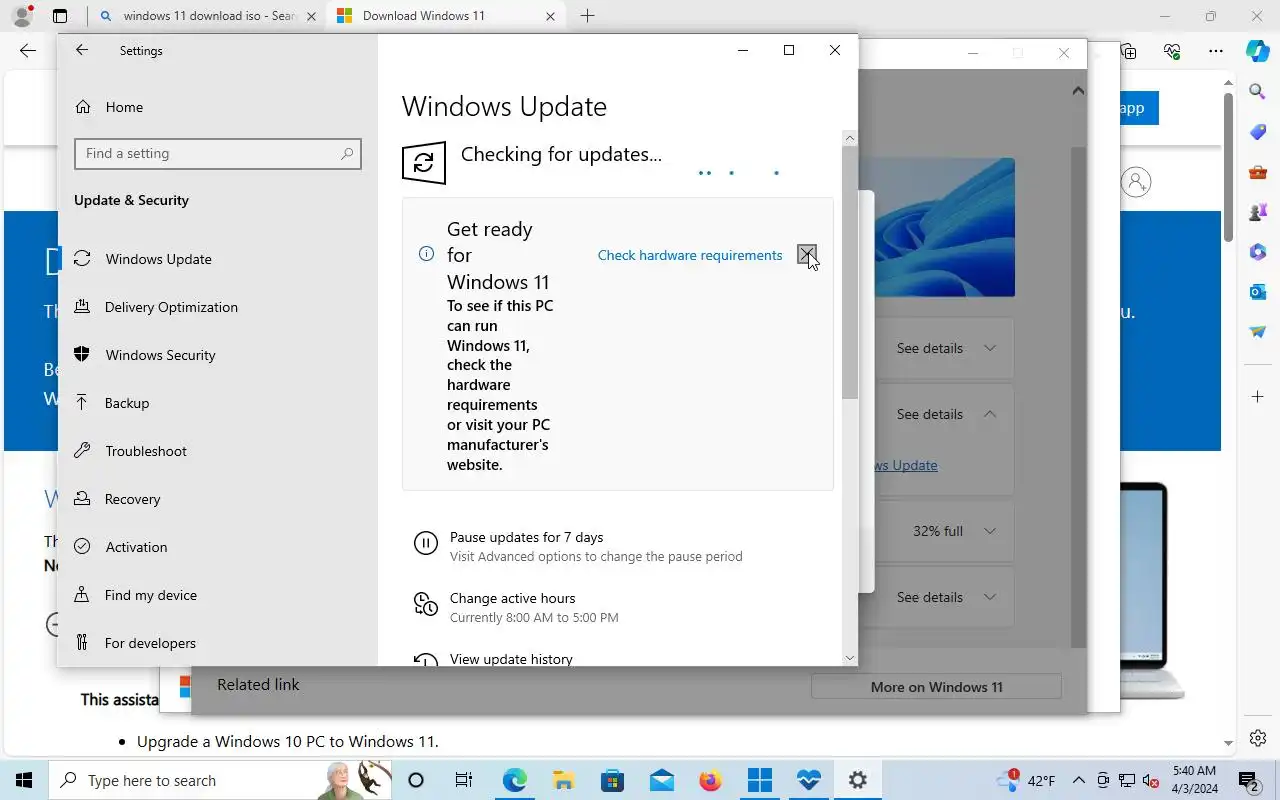This screenshot has height=800, width=1280.
Task: Click More on Windows 11 button
Action: coord(936,687)
